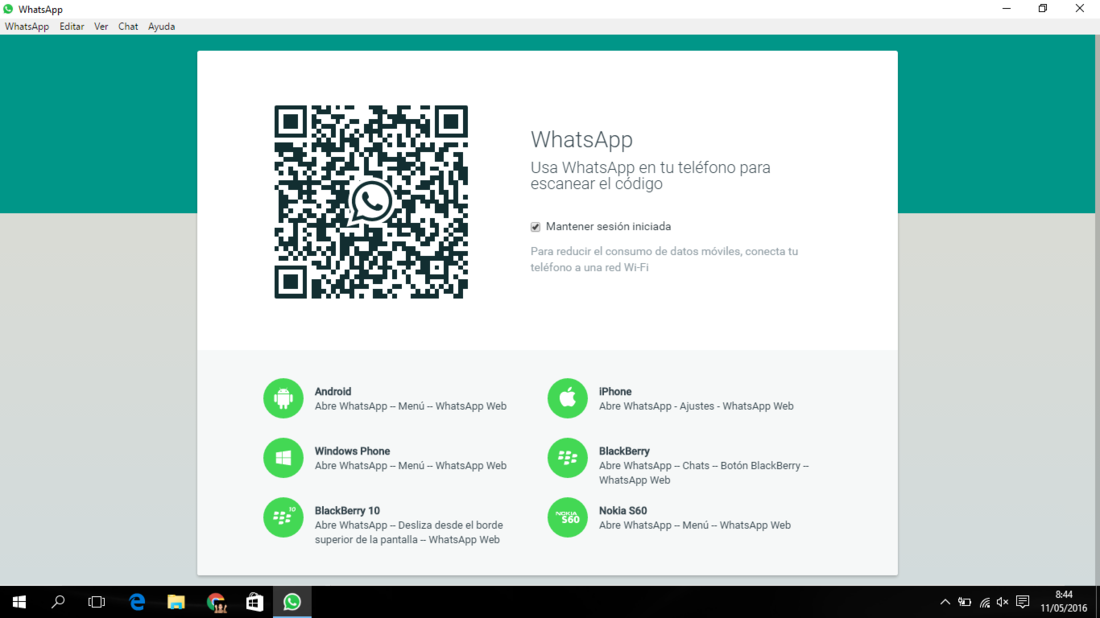Launch Microsoft Edge from the taskbar

137,602
